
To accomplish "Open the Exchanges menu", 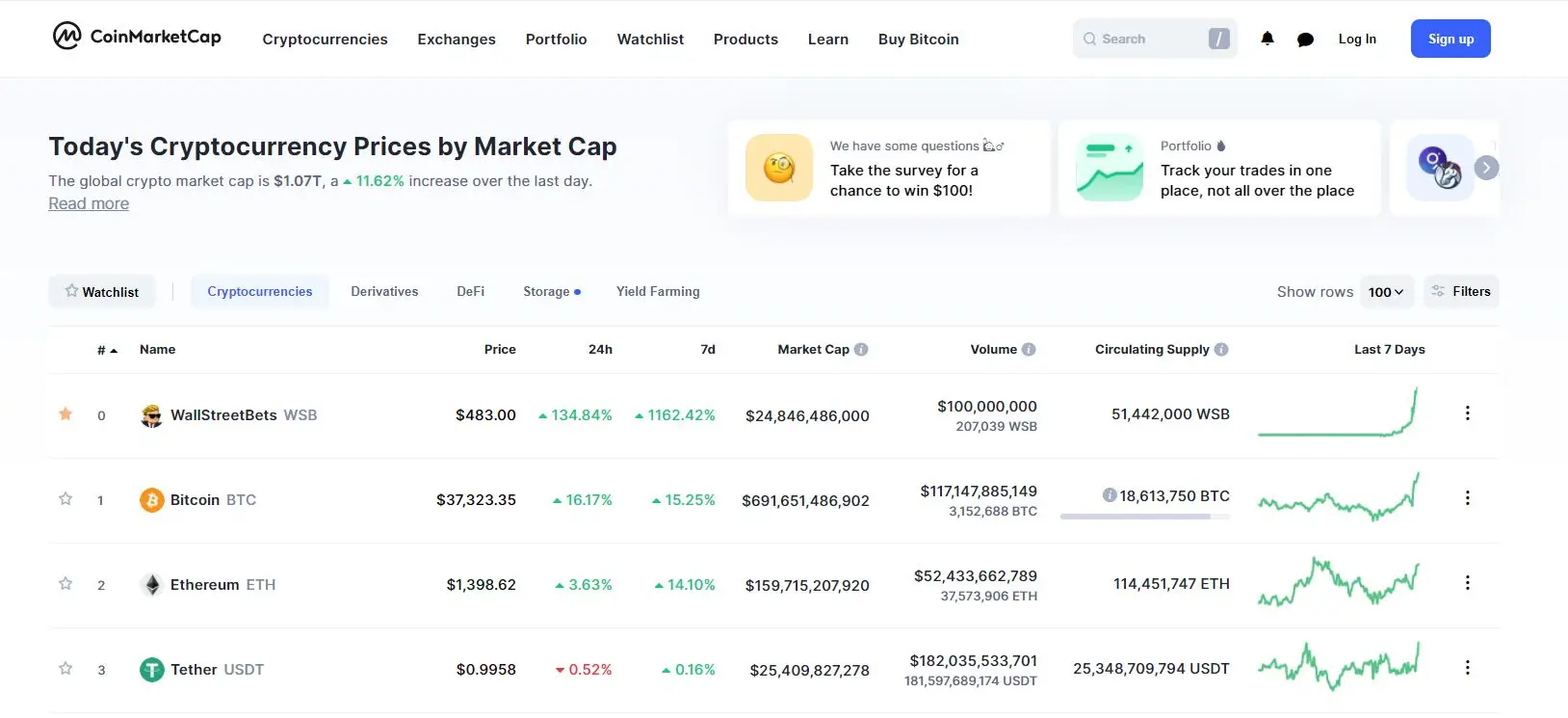I will 456,40.
